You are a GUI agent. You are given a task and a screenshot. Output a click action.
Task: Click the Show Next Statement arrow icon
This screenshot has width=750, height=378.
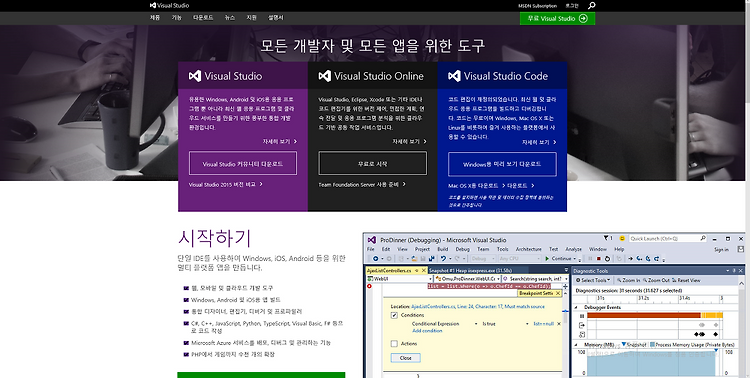pyautogui.click(x=630, y=258)
